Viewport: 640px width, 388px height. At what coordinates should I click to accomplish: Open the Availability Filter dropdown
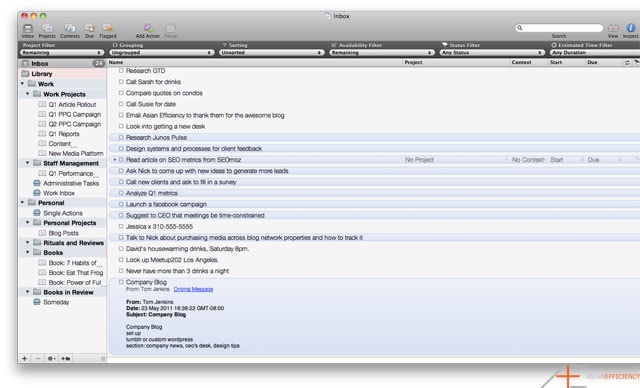[382, 53]
